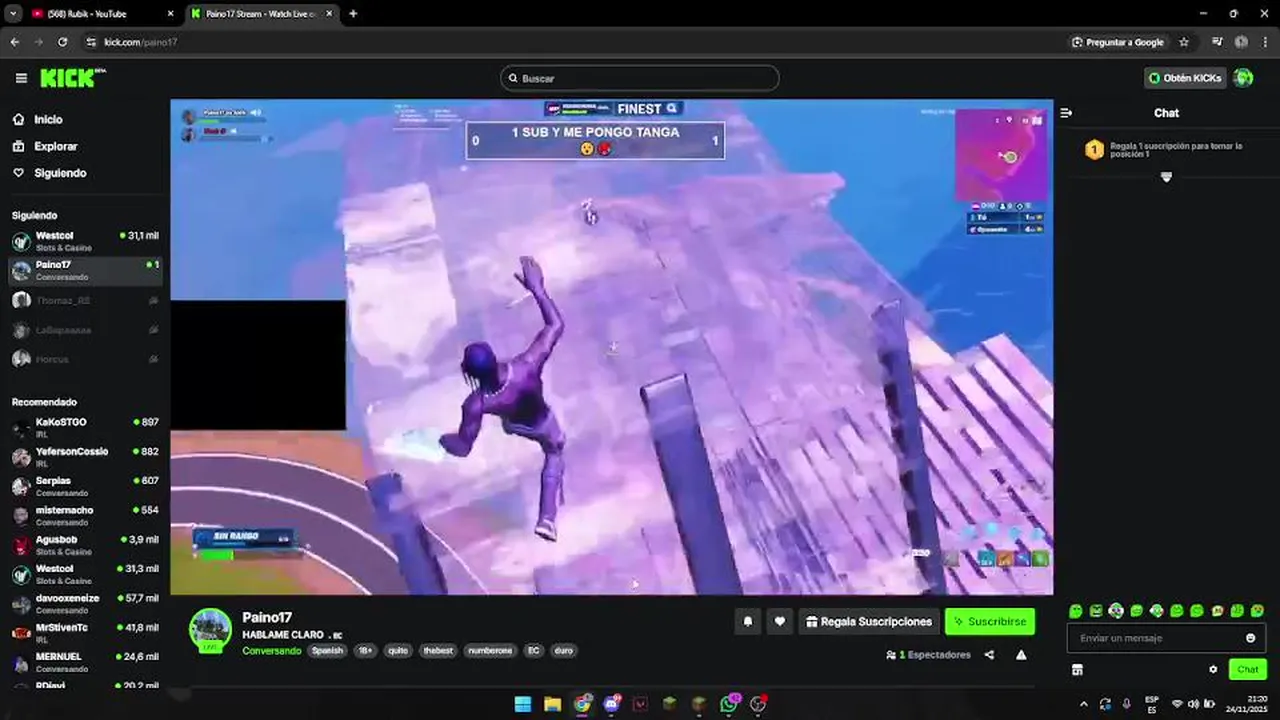Open Agusbob recommended channel
1280x720 pixels.
pos(85,545)
